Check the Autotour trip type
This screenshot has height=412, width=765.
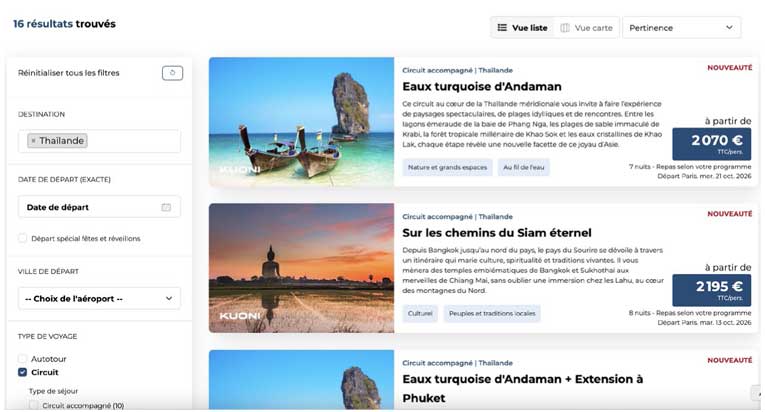pos(23,358)
